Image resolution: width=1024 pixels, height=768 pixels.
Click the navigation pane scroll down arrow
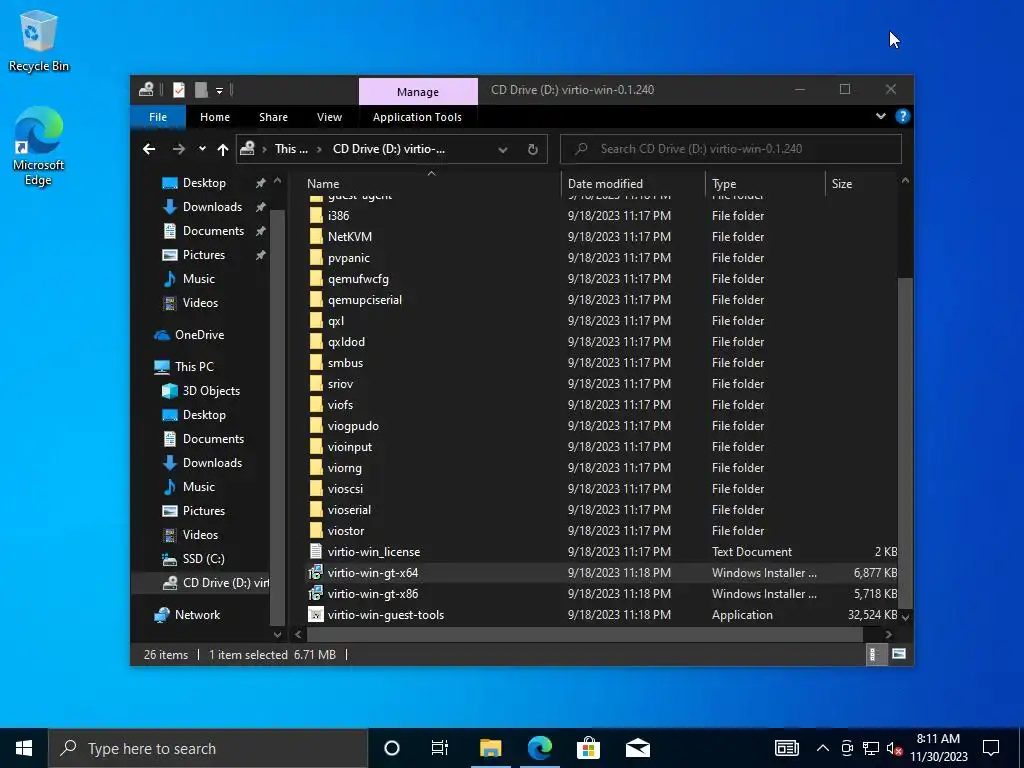tap(278, 634)
